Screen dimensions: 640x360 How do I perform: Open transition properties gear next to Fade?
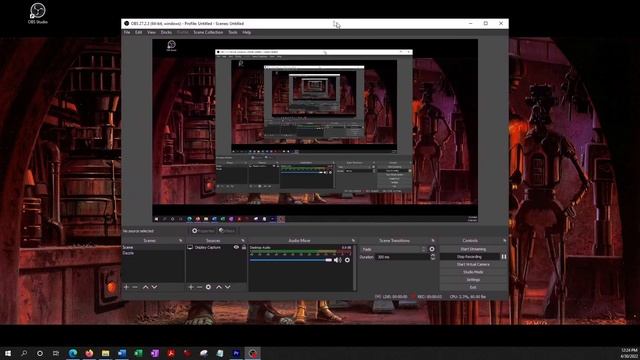432,249
